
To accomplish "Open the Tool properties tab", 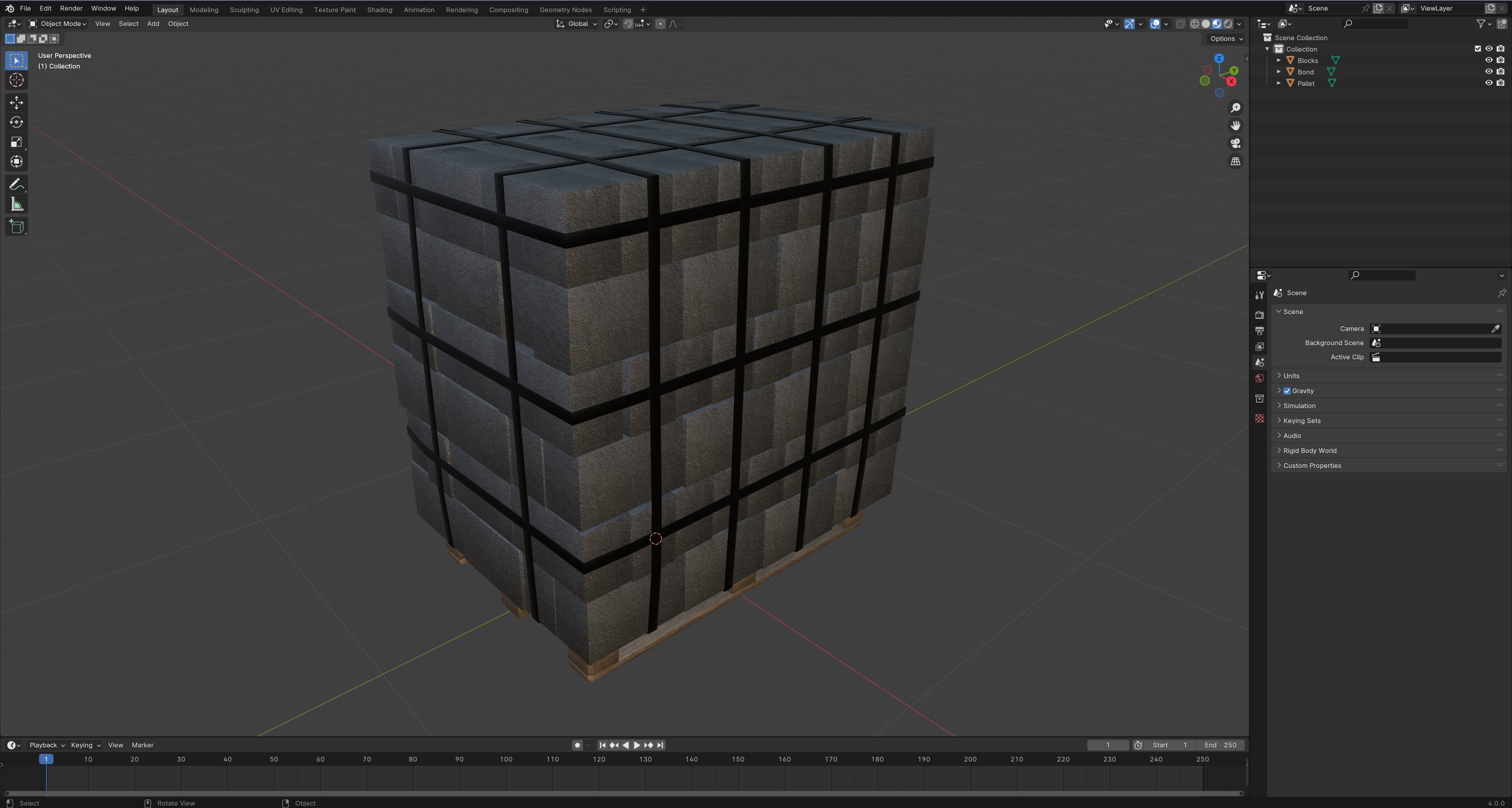I will [1259, 295].
